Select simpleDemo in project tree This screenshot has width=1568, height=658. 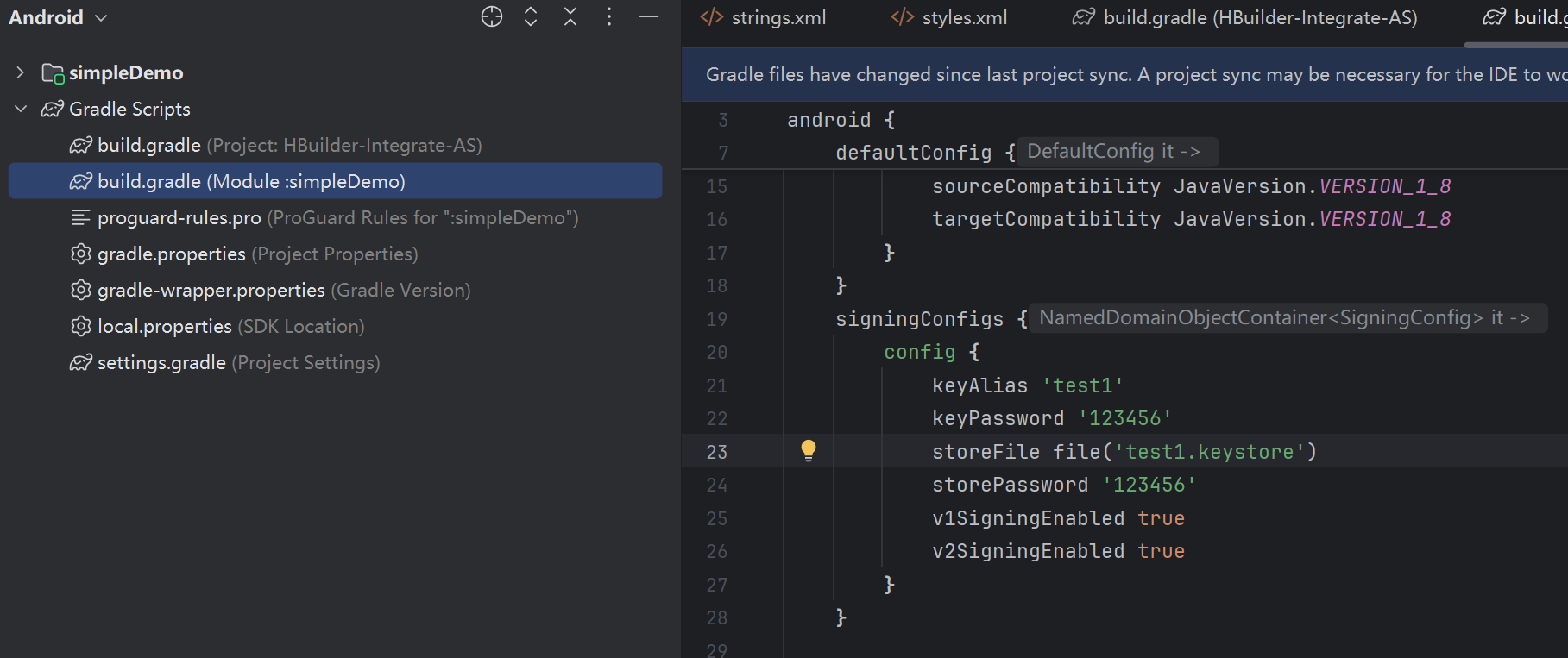coord(126,72)
